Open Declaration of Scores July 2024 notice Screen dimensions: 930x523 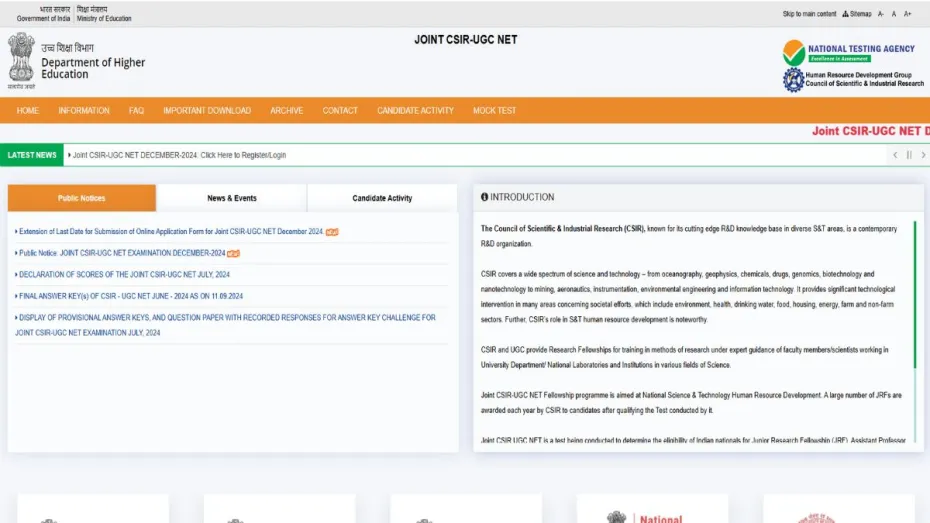tap(124, 274)
